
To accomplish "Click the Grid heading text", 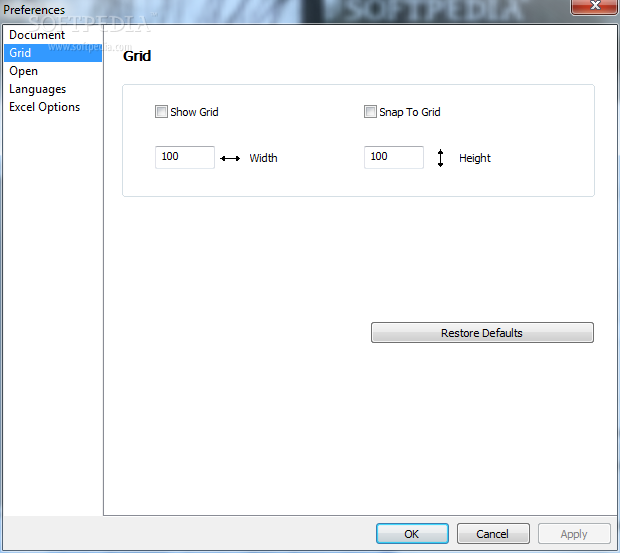I will click(x=137, y=56).
